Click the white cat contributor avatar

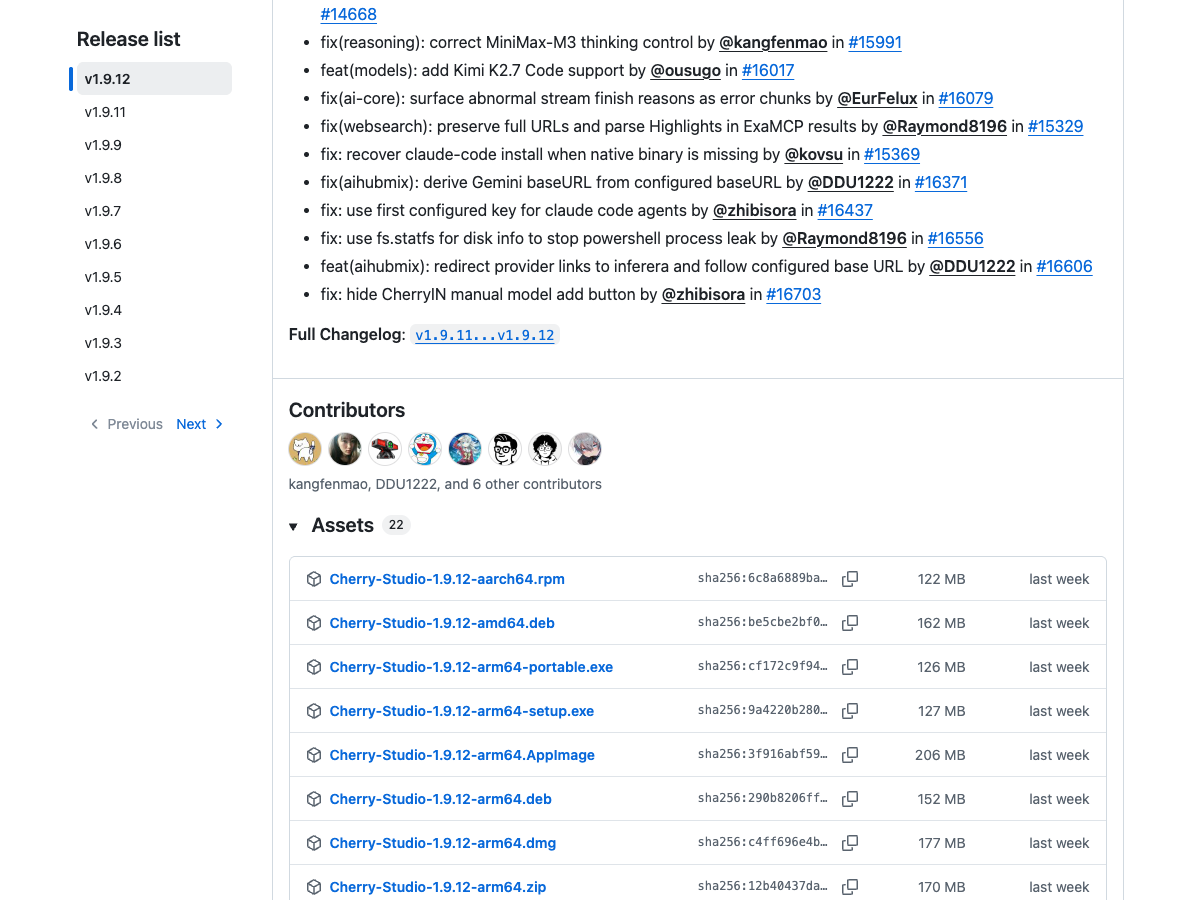305,449
